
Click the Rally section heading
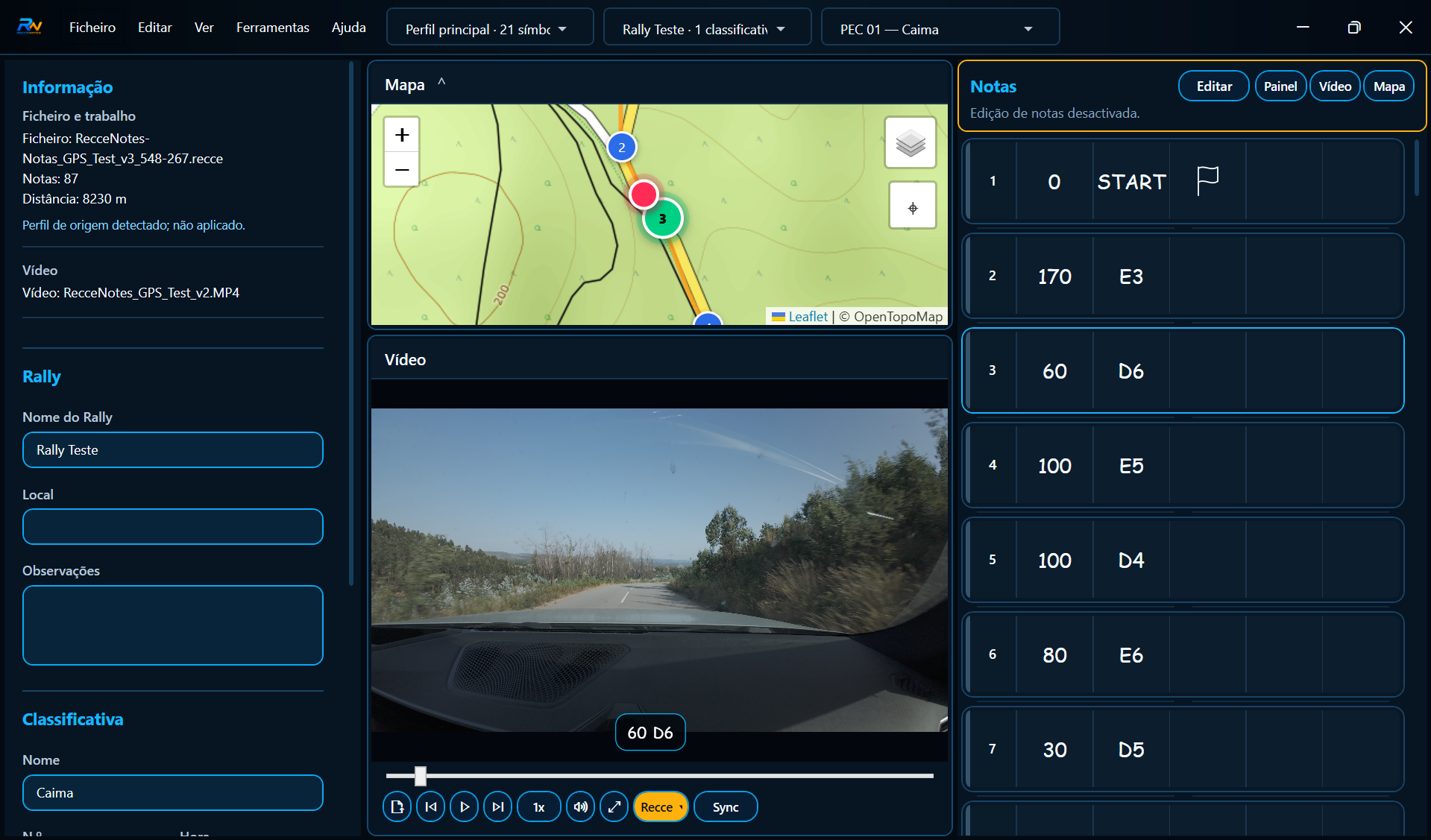click(x=42, y=376)
